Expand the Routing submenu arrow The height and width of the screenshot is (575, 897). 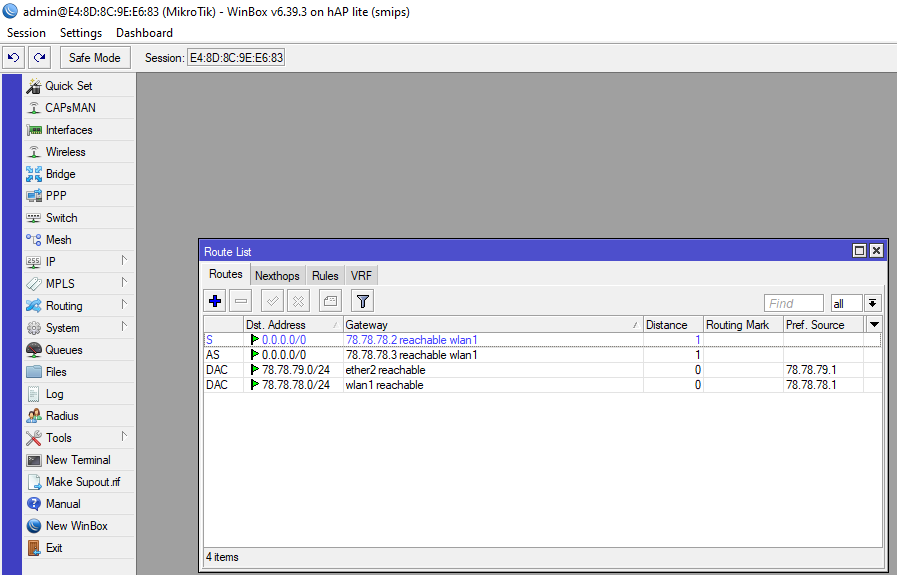click(124, 304)
